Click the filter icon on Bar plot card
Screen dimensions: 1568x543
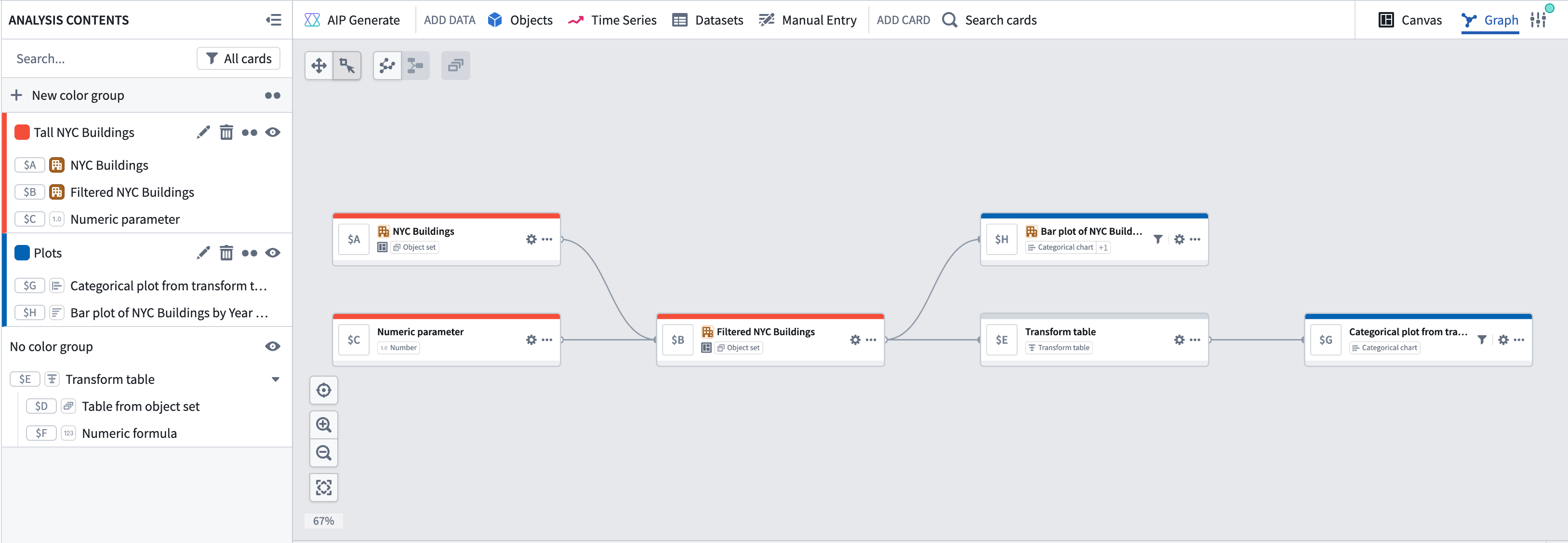click(x=1158, y=239)
